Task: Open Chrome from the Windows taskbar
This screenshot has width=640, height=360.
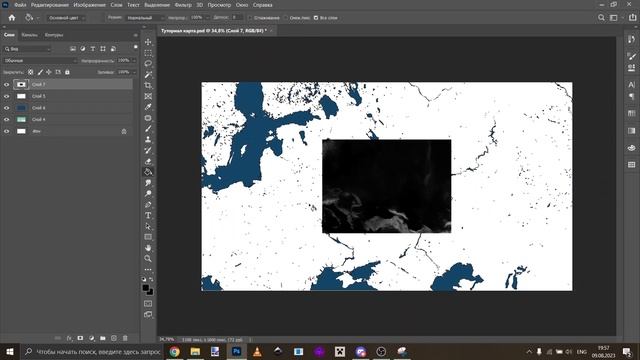Action: (175, 351)
